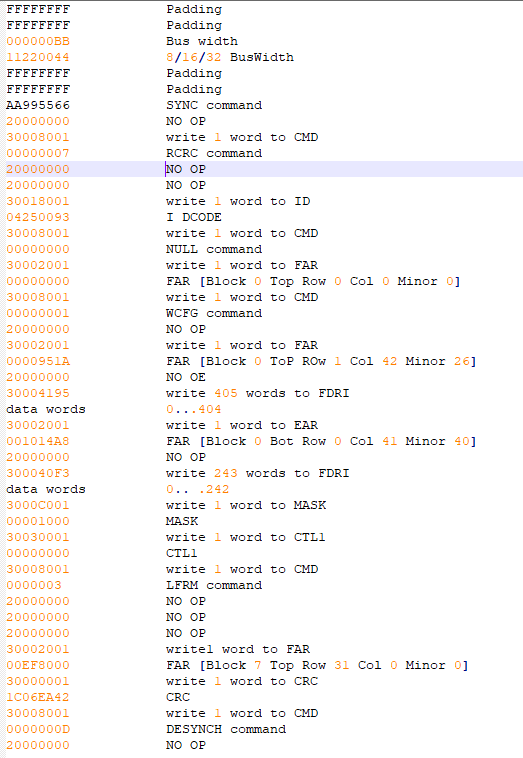523x758 pixels.
Task: Select "8/16/32 BusWidth" line
Action: click(230, 57)
